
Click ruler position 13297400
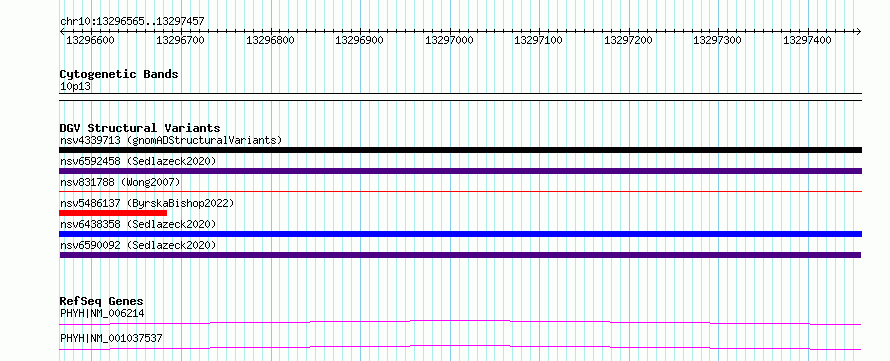(x=807, y=40)
